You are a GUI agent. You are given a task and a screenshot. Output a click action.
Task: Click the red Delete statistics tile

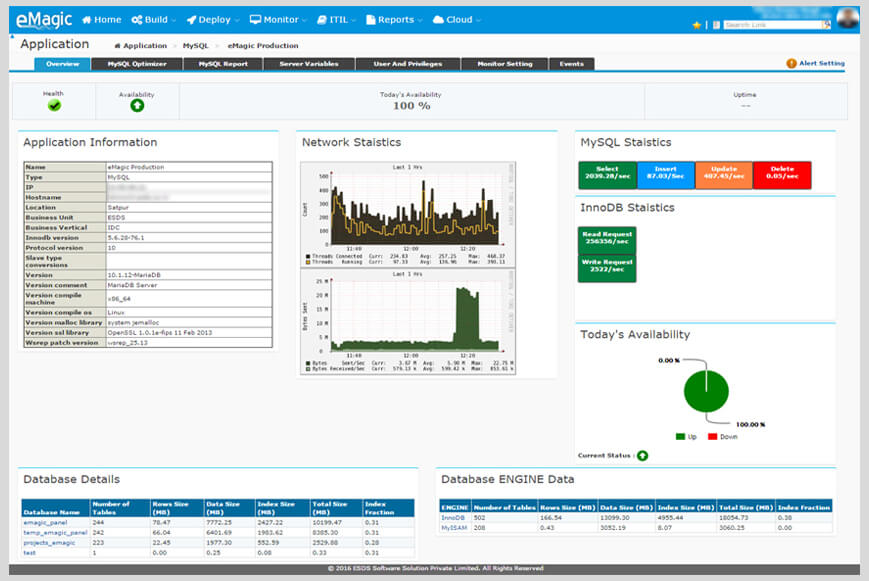(782, 175)
